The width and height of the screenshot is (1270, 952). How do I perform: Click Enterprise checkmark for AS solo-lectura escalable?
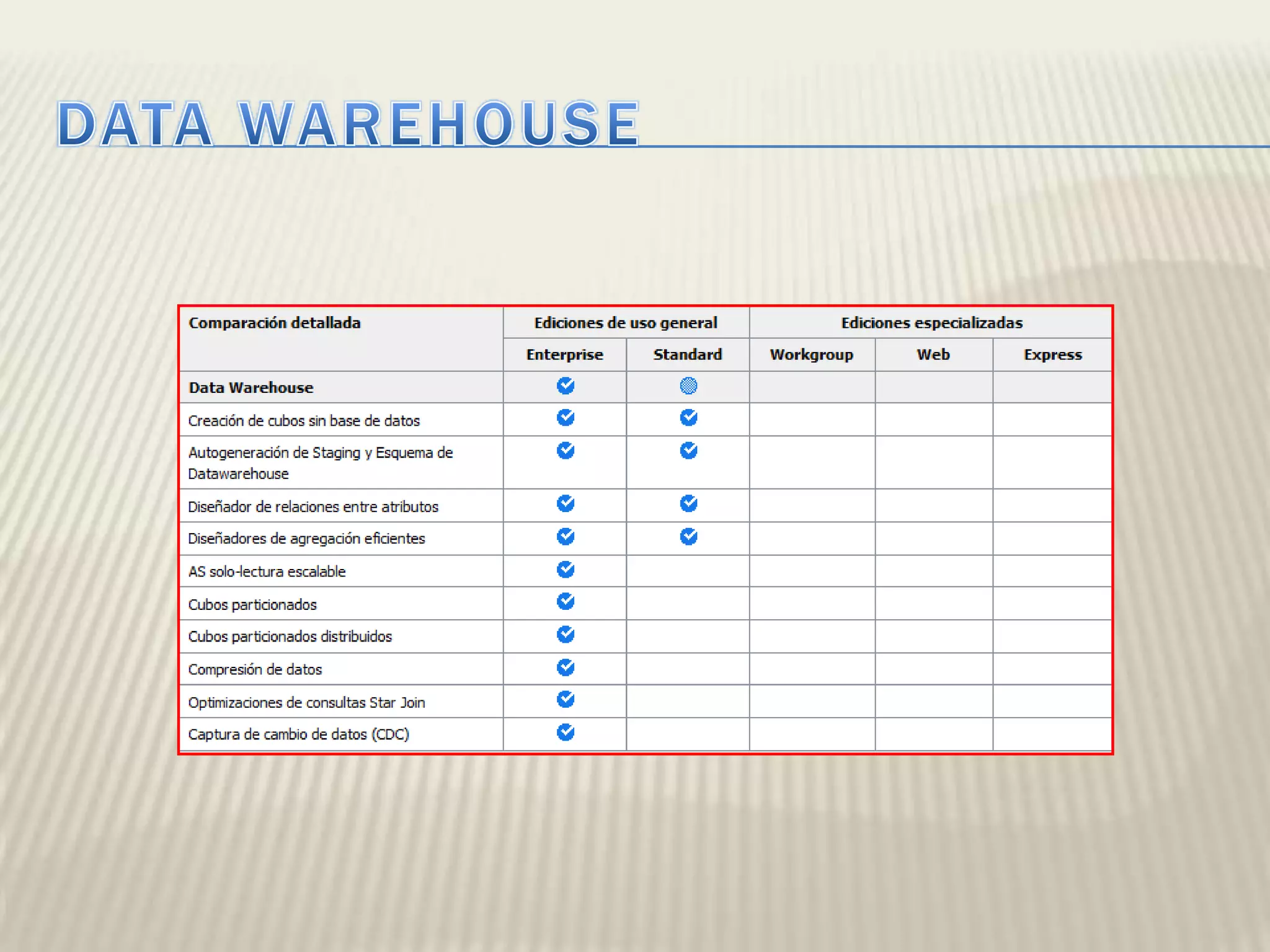tap(566, 569)
